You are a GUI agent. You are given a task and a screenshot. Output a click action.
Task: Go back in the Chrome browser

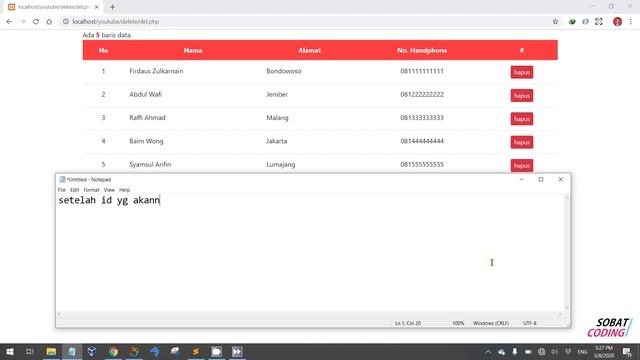[9, 22]
